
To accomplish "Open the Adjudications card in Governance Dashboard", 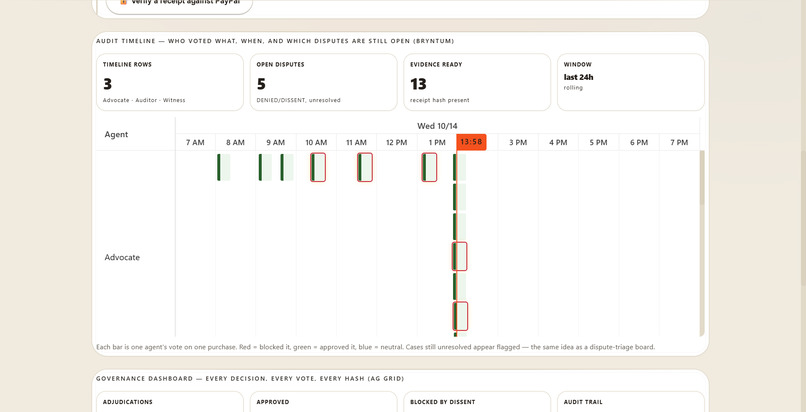I will click(x=170, y=402).
